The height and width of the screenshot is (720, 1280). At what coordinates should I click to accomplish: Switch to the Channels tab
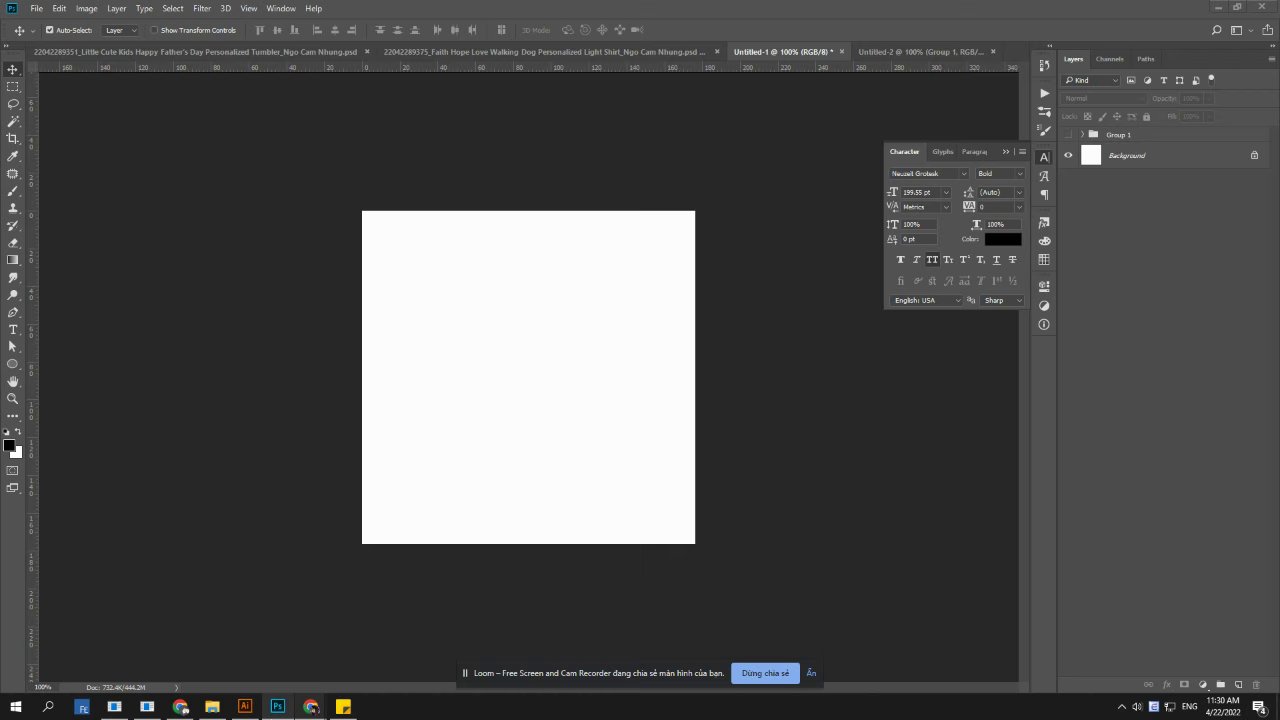[1109, 59]
